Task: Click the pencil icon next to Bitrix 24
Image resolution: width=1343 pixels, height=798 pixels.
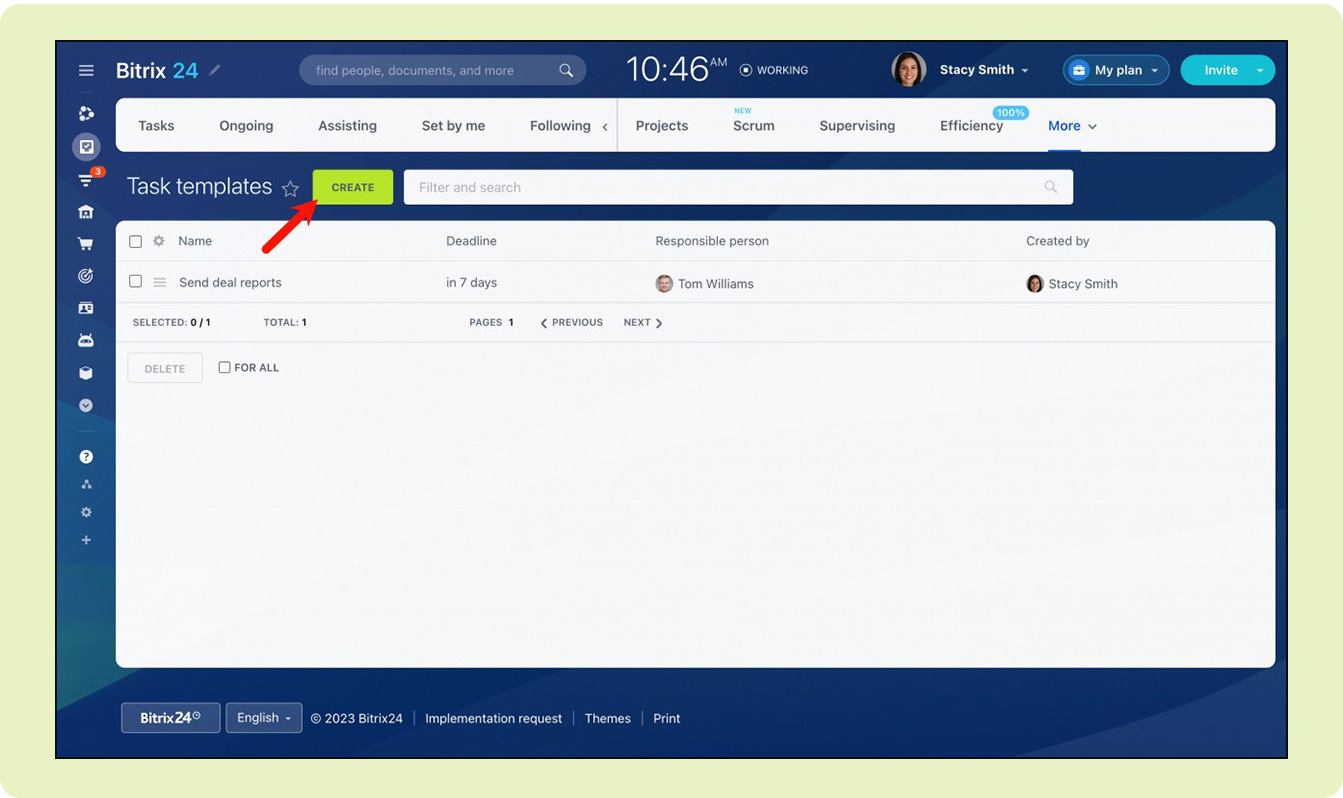Action: pos(215,70)
